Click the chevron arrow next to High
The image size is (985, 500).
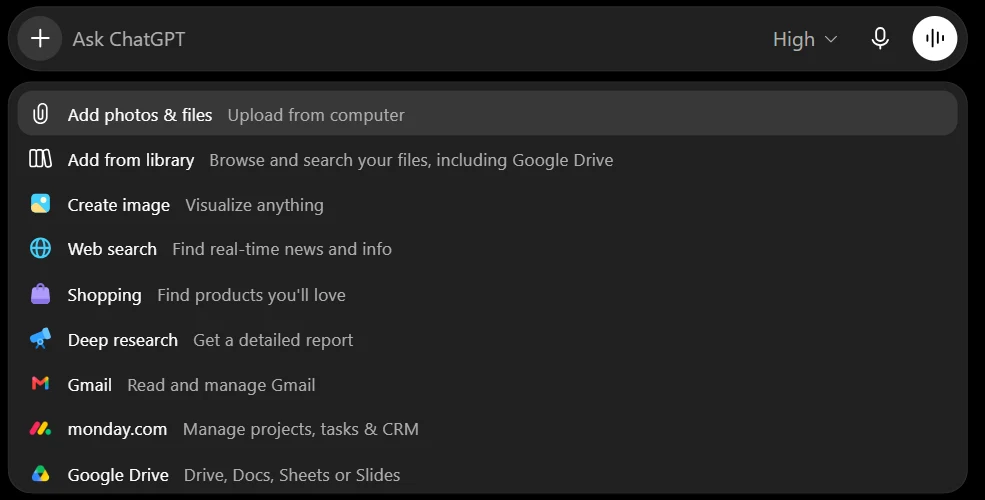point(830,40)
